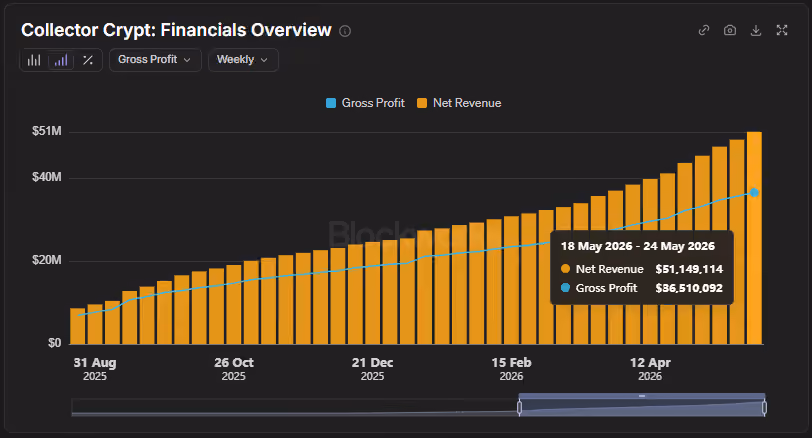Copy the chart link icon
This screenshot has width=812, height=438.
point(704,30)
